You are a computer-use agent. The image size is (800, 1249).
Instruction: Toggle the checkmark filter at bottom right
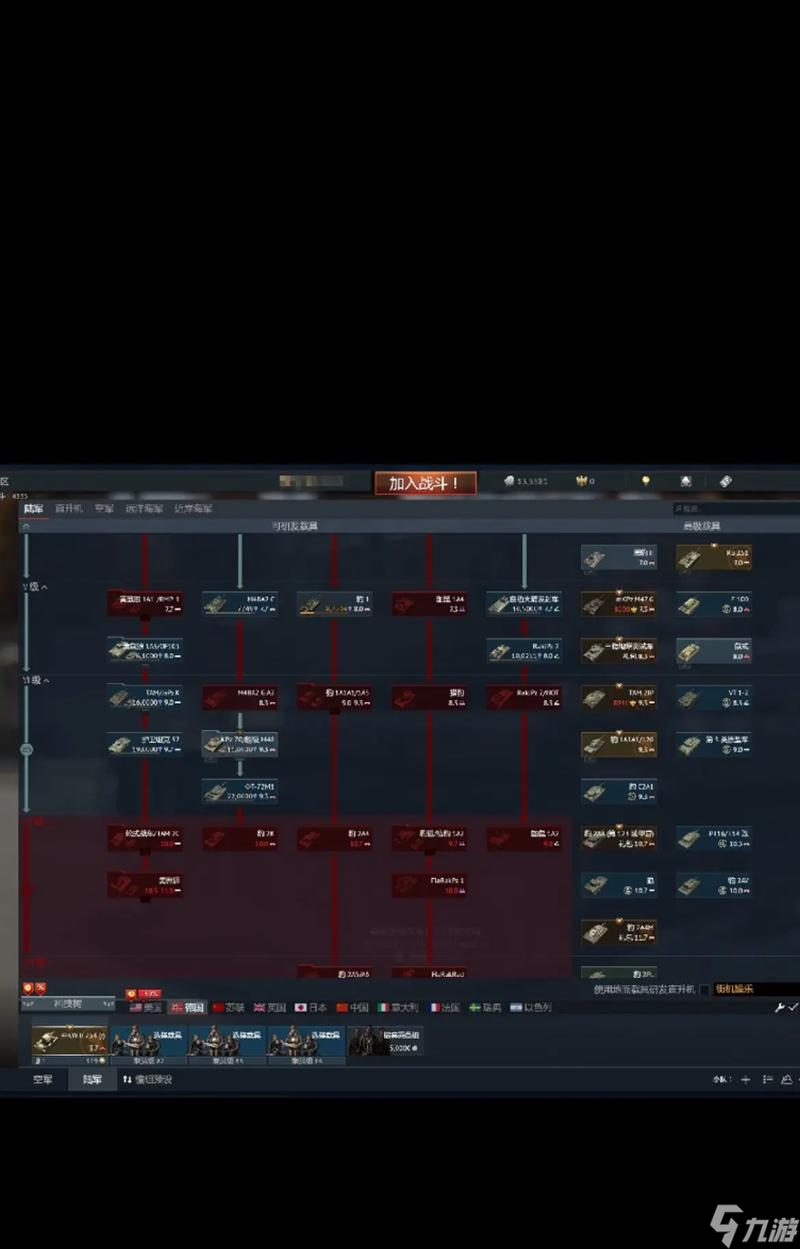pyautogui.click(x=793, y=1008)
